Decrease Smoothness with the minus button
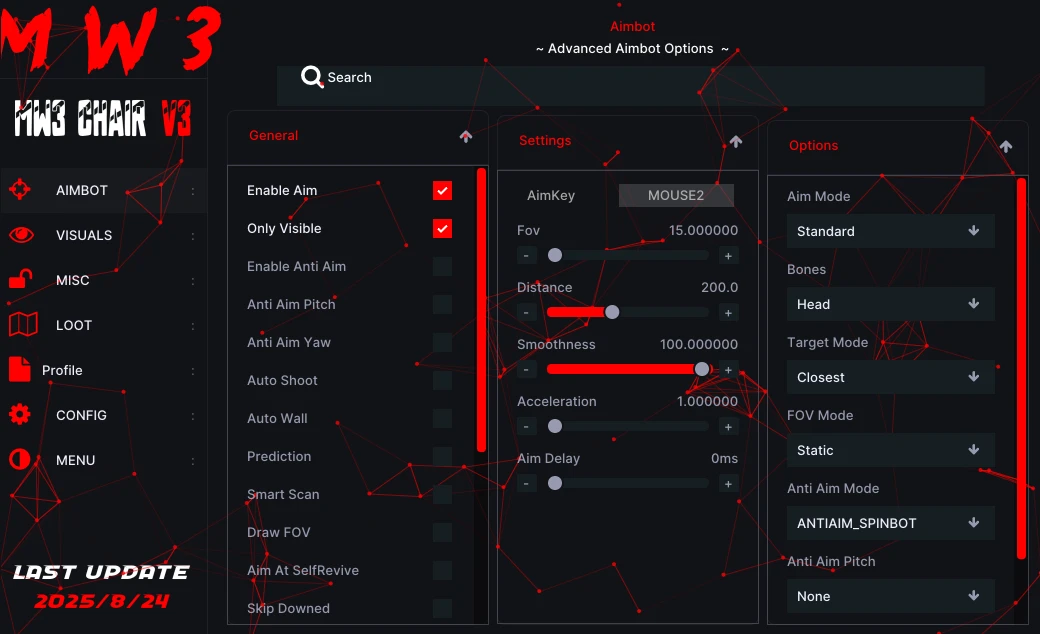1040x634 pixels. coord(526,370)
